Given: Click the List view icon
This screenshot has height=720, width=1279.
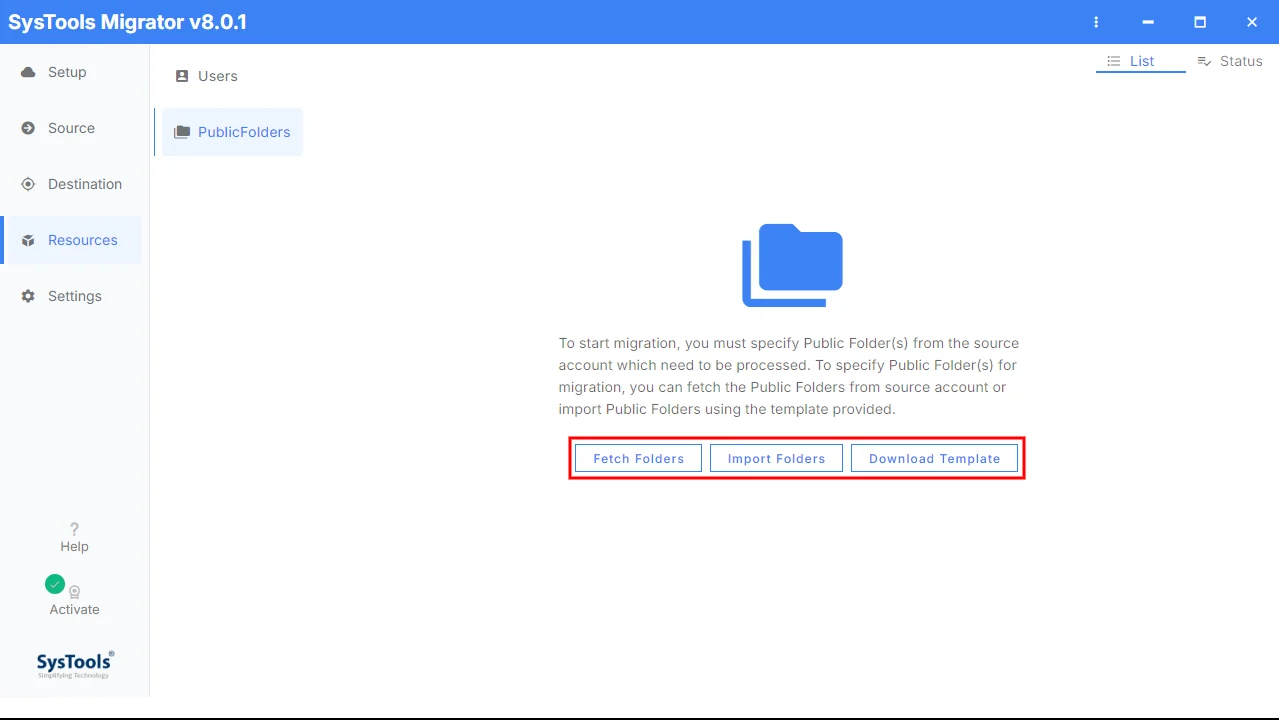Looking at the screenshot, I should click(1113, 61).
